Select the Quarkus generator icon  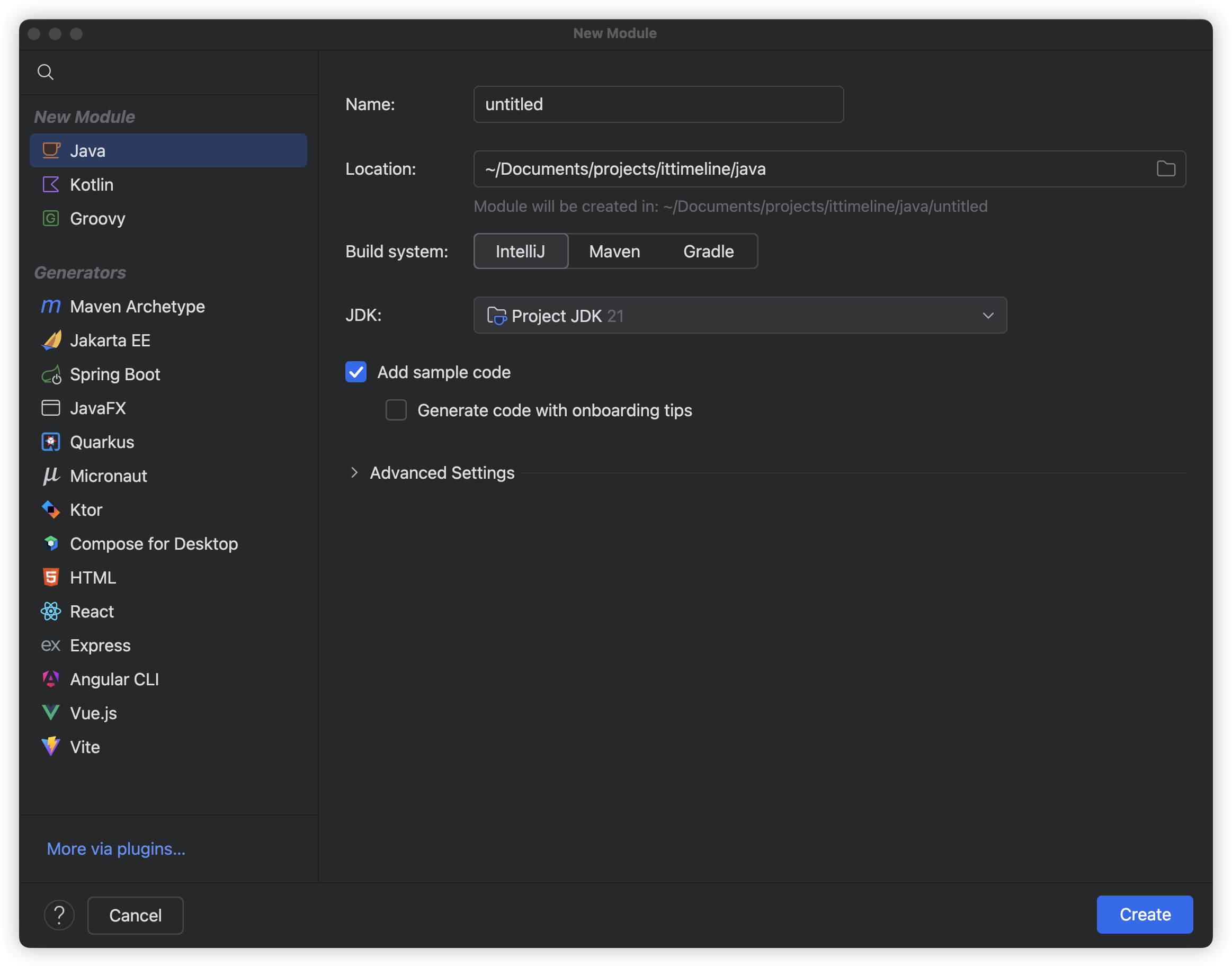51,442
